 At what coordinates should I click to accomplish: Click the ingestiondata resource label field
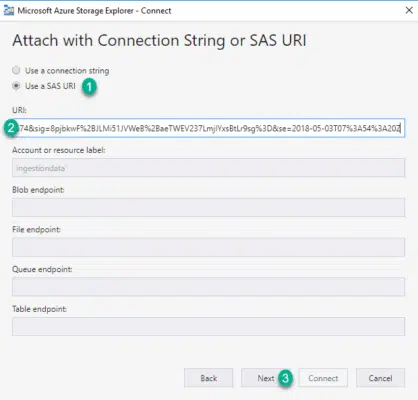click(x=209, y=168)
